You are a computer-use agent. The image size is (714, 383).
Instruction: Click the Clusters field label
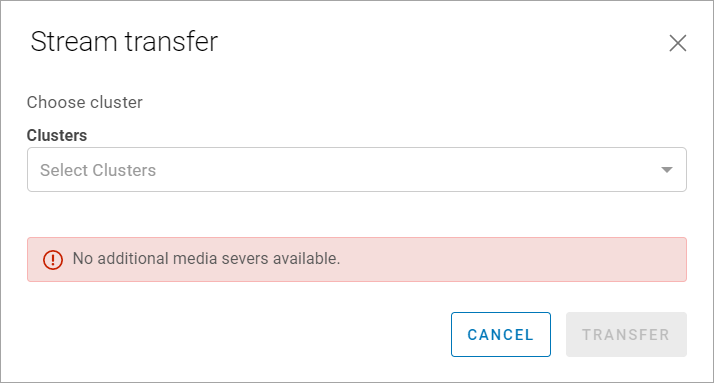[x=57, y=135]
